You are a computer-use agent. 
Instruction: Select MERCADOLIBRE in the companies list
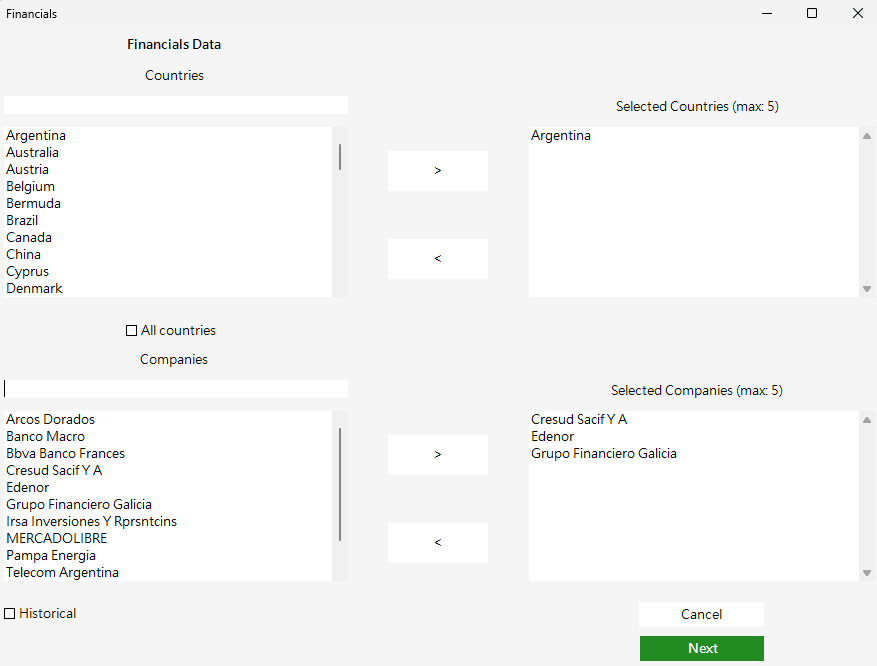click(56, 538)
